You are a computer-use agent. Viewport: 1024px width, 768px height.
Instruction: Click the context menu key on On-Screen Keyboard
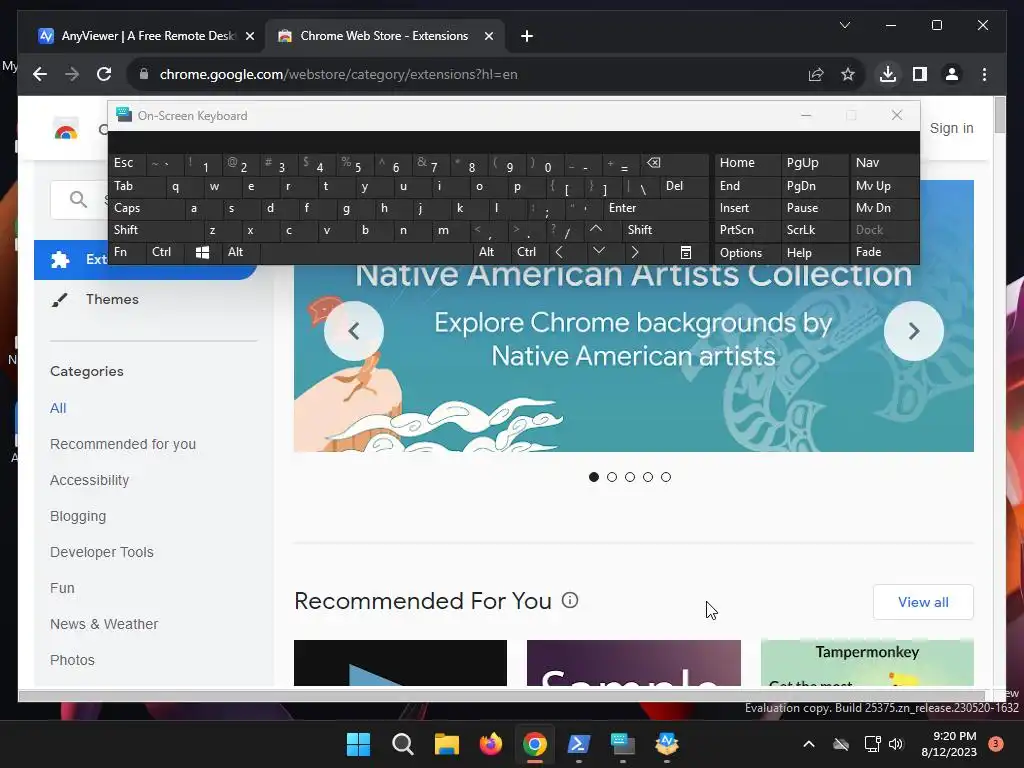click(x=686, y=252)
